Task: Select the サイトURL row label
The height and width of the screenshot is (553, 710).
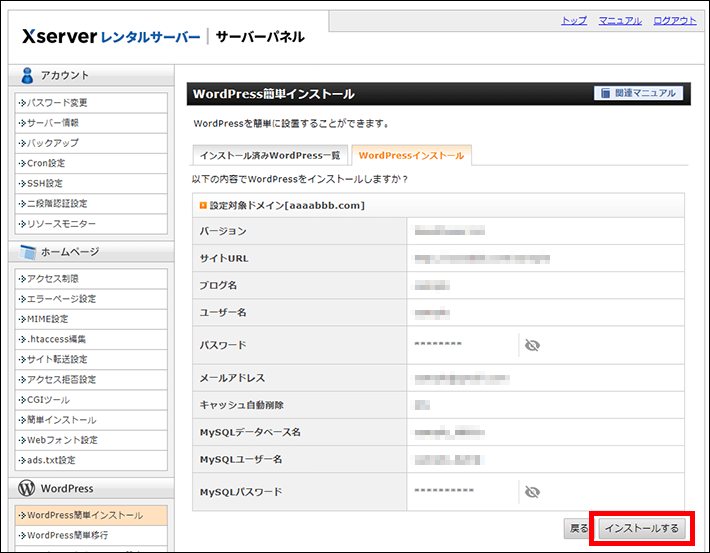Action: click(224, 259)
